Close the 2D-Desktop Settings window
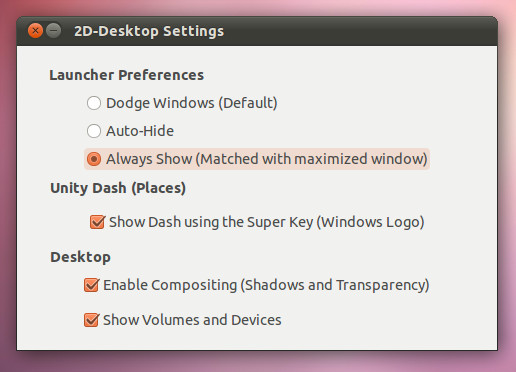This screenshot has height=372, width=516. pyautogui.click(x=35, y=31)
